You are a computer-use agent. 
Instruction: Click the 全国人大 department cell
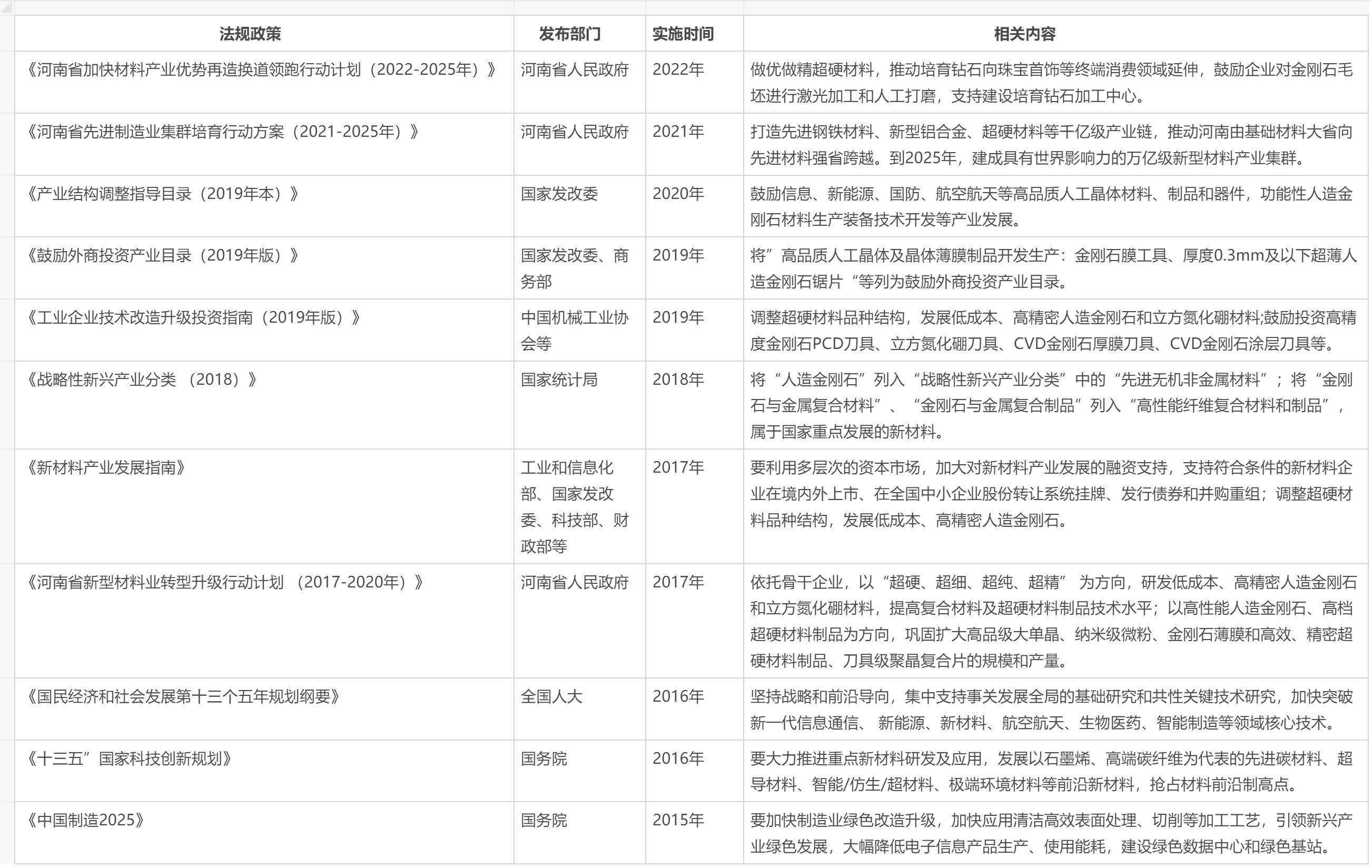click(580, 709)
